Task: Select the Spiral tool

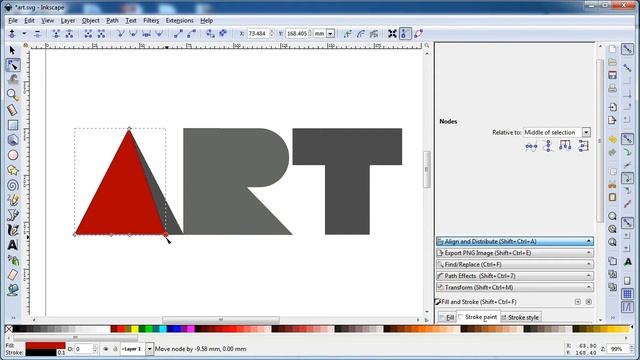Action: (13, 185)
